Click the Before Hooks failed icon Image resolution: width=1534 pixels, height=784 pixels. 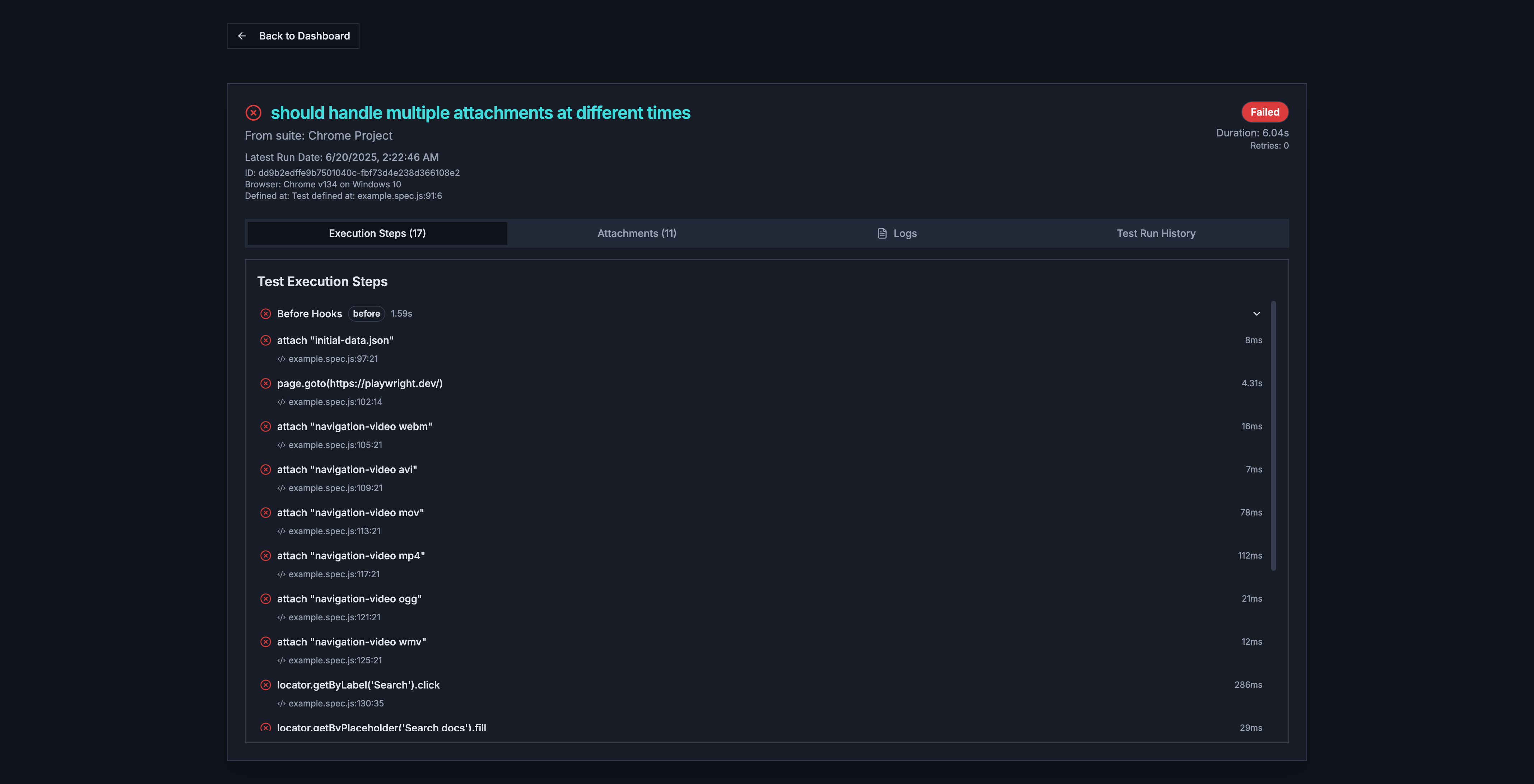point(266,314)
